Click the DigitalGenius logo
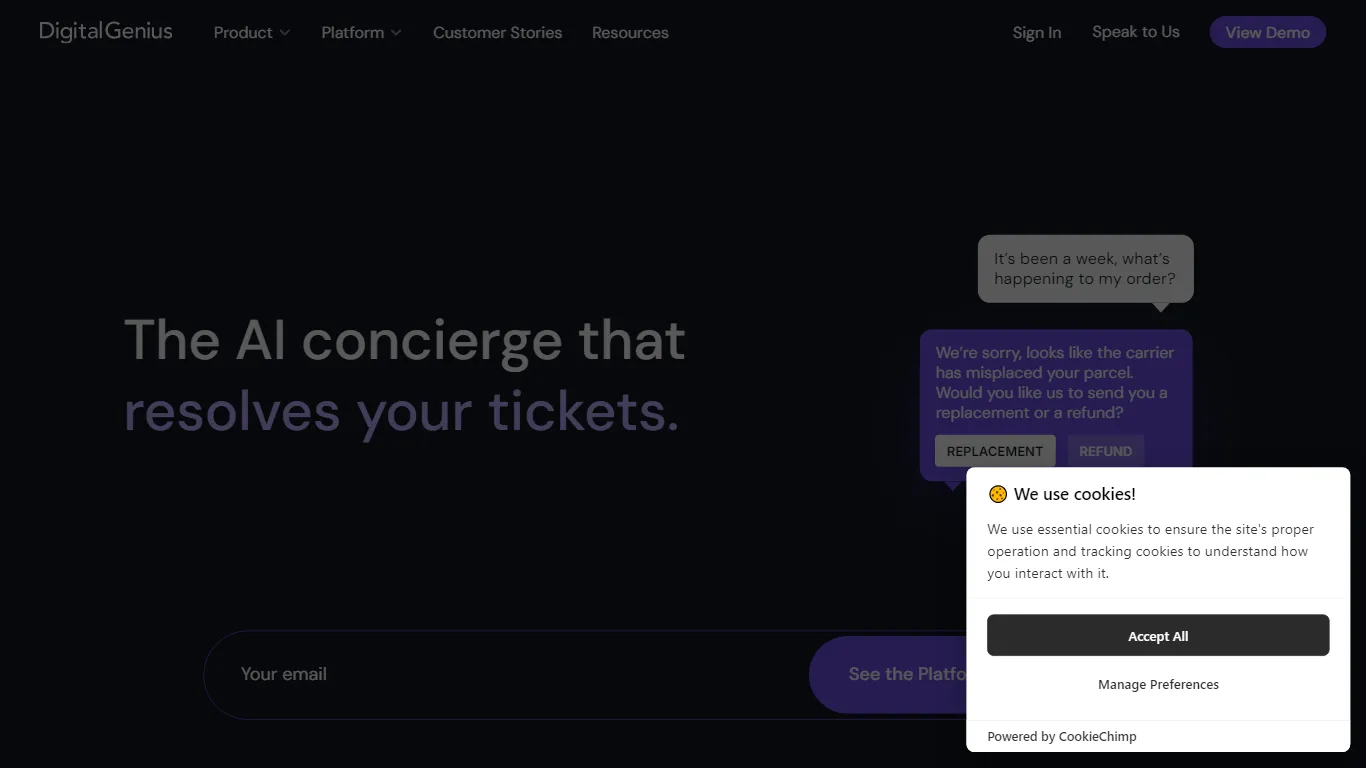This screenshot has height=768, width=1366. click(x=106, y=32)
